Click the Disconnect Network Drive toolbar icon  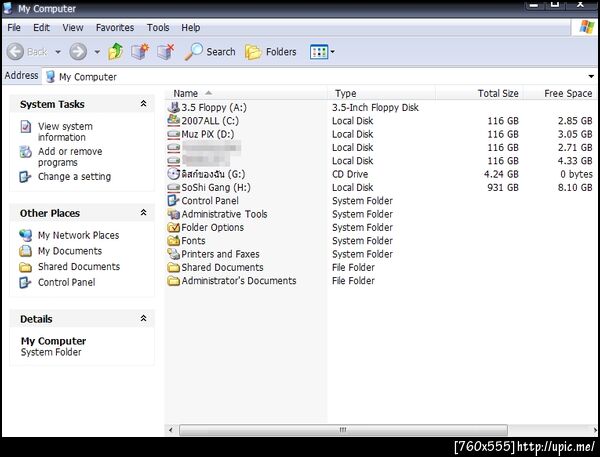166,52
